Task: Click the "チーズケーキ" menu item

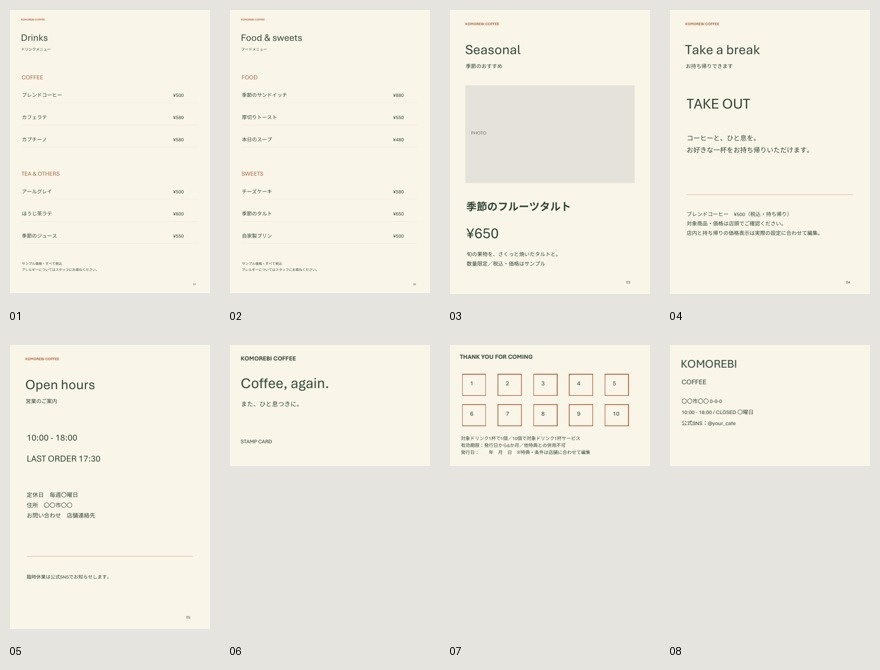Action: click(257, 191)
